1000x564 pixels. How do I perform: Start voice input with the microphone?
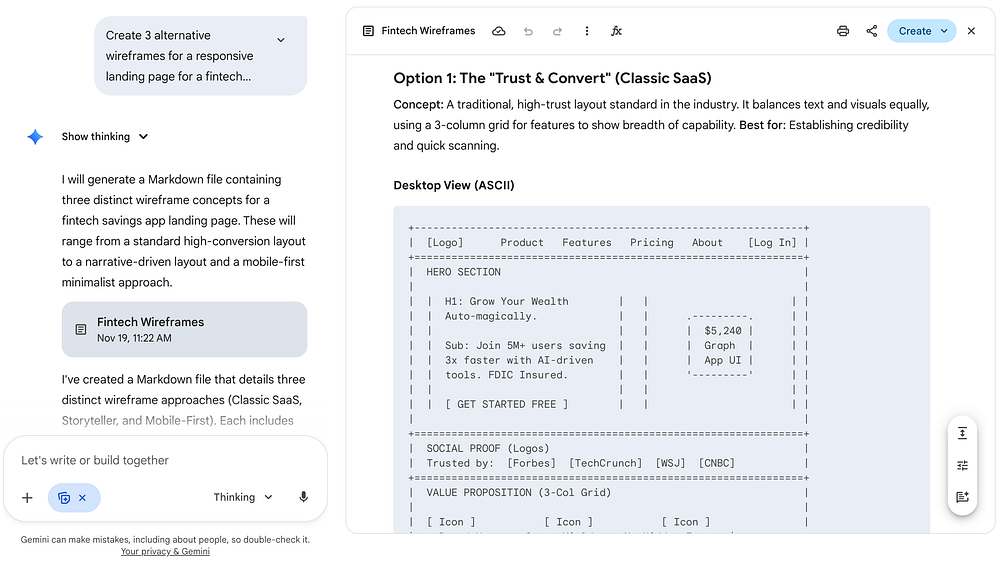pyautogui.click(x=304, y=497)
